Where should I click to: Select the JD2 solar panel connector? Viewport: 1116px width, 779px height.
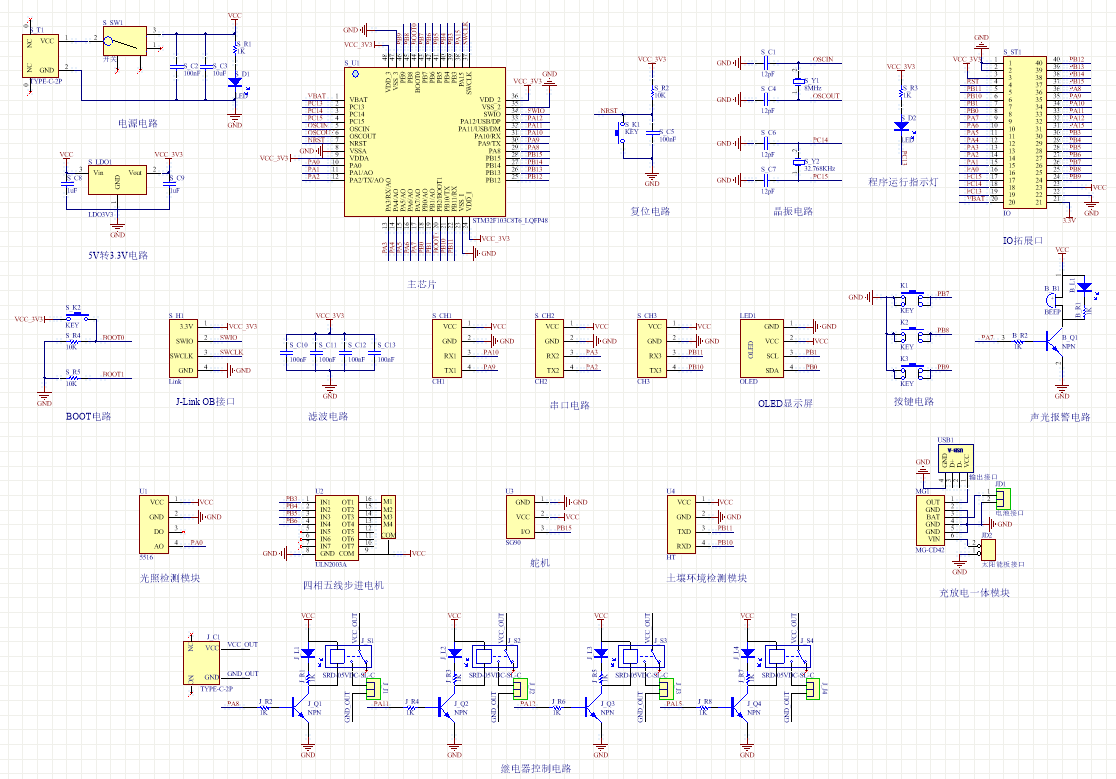[988, 550]
